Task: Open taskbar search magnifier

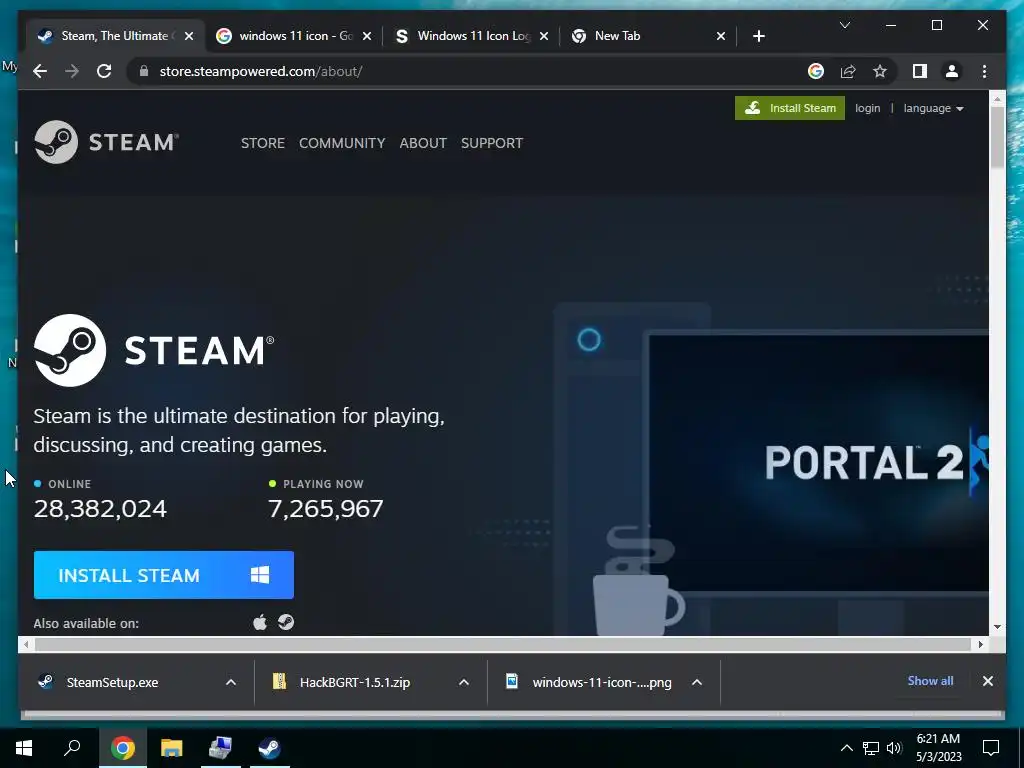Action: (72, 748)
